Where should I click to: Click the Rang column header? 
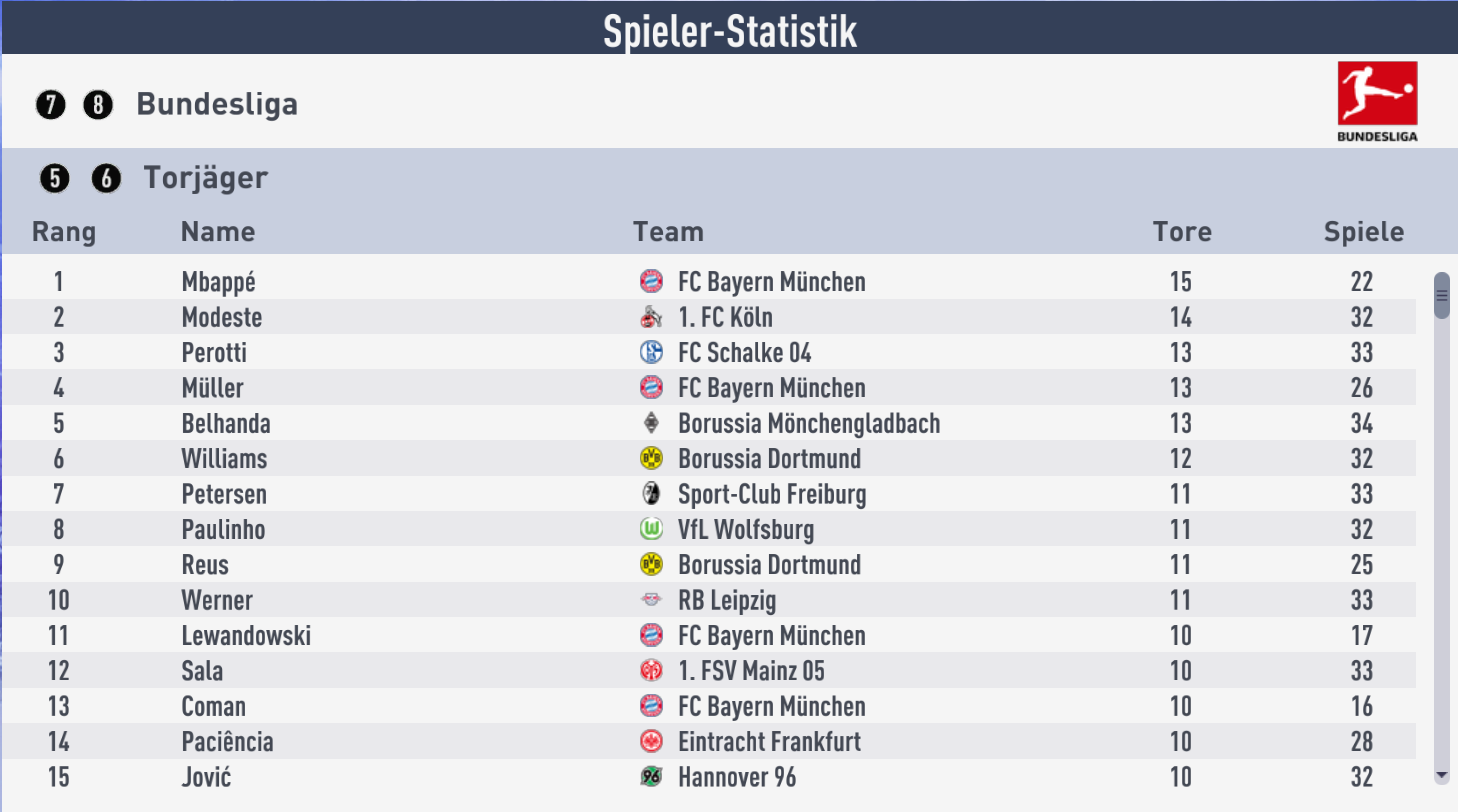pos(64,232)
